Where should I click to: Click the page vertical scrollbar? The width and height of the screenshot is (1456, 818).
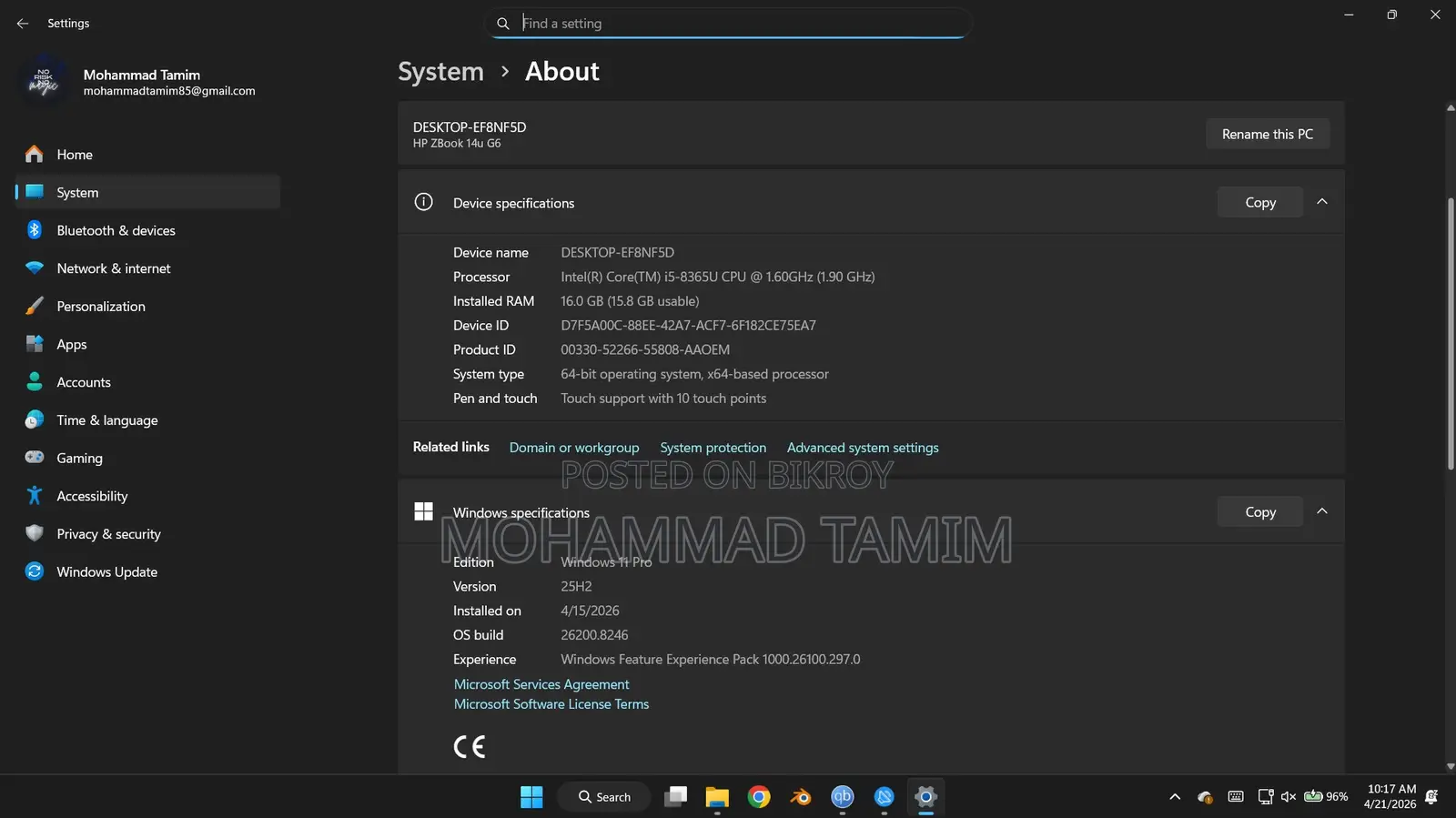coord(1450,334)
